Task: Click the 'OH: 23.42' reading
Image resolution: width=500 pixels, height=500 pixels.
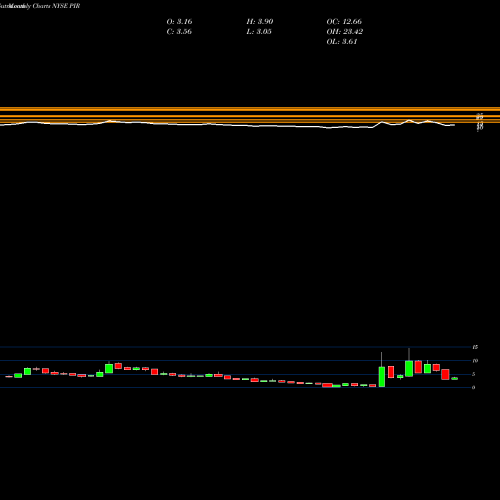Action: [x=345, y=32]
